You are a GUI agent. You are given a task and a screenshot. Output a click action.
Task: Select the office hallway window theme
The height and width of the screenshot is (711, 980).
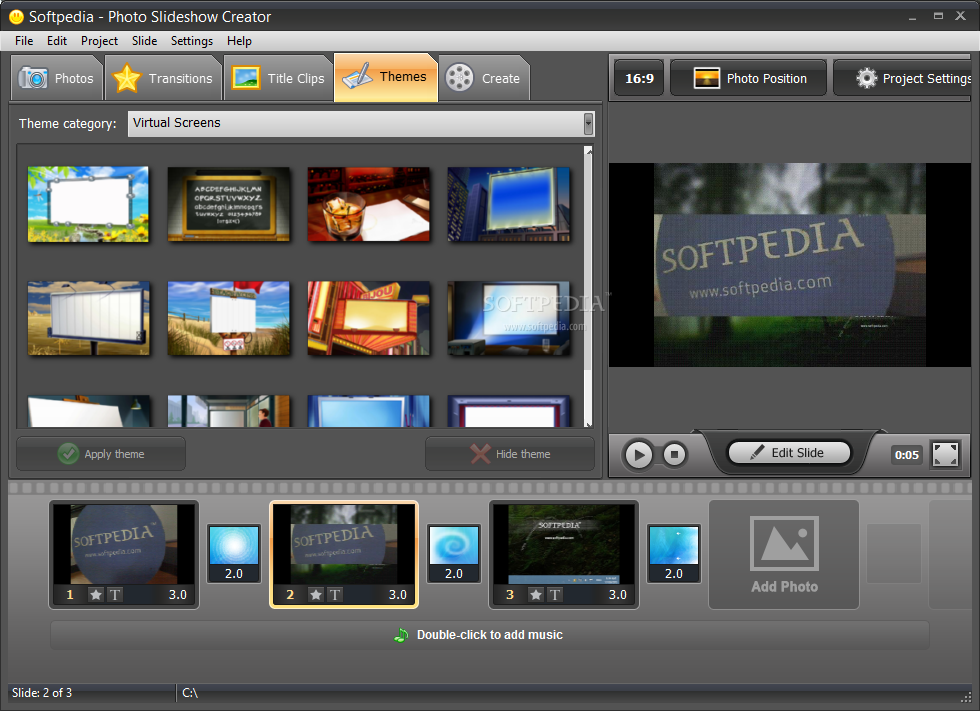[x=229, y=411]
